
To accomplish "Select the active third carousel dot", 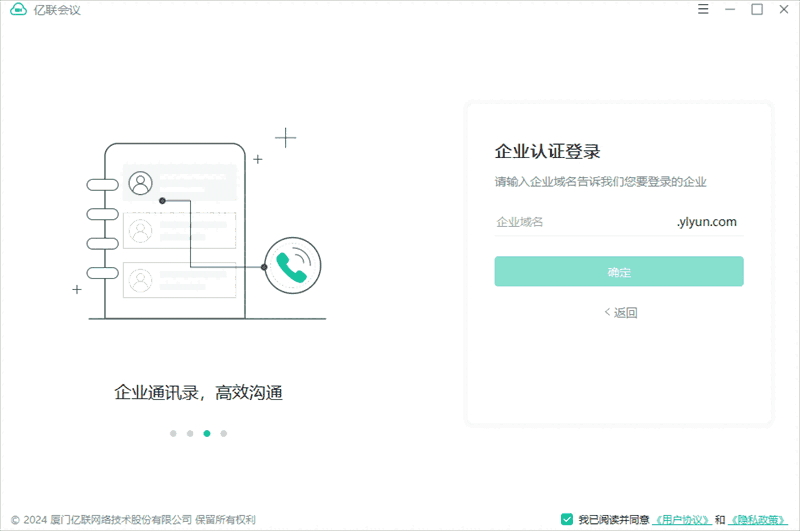I will pos(207,434).
